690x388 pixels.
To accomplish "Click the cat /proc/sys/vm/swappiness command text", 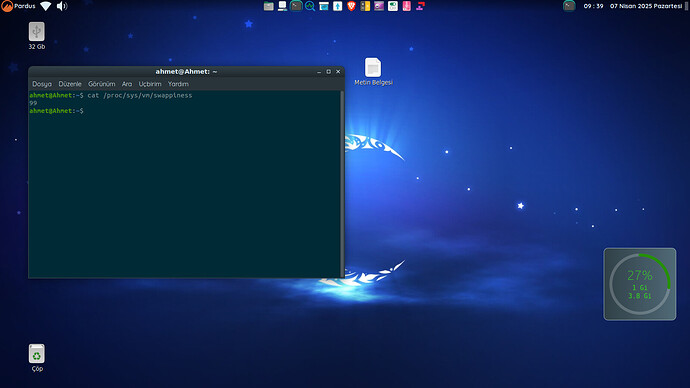I will [x=139, y=95].
